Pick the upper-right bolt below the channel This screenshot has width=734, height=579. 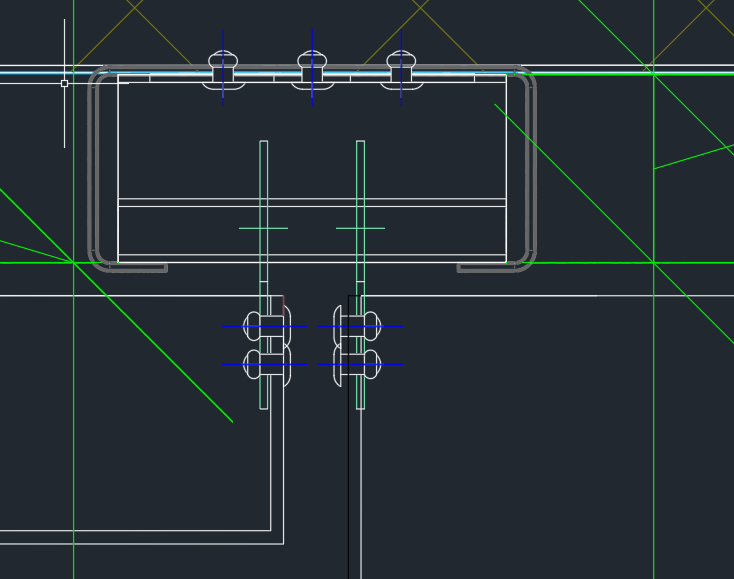click(358, 326)
